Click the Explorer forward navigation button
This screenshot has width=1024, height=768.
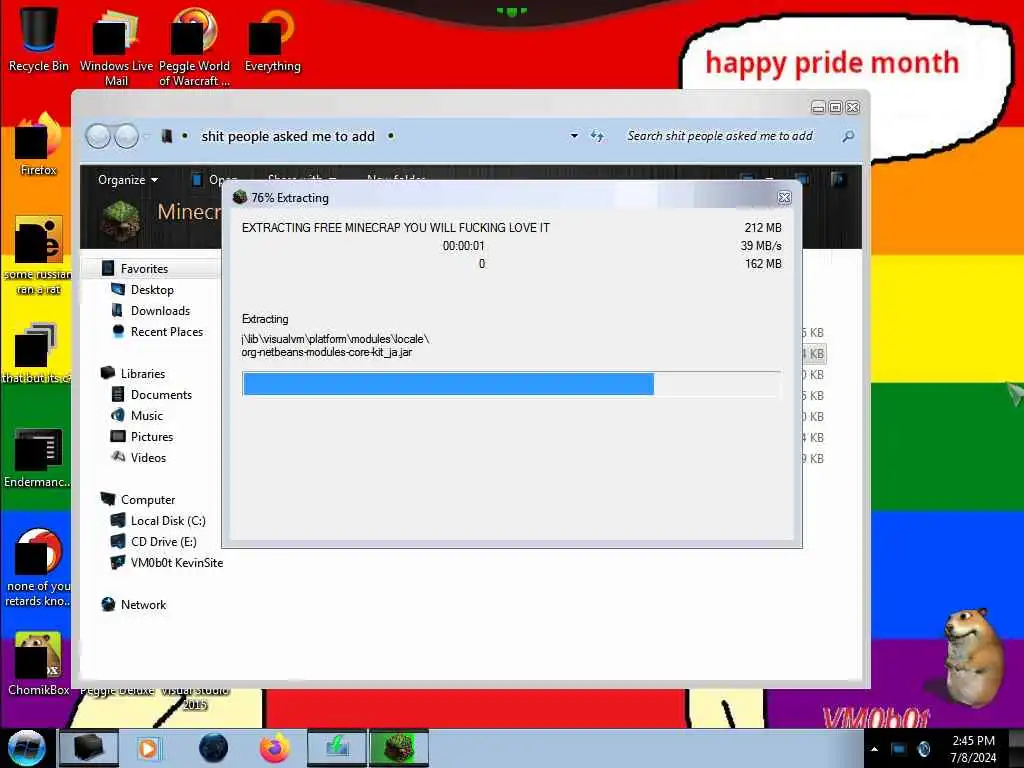[x=127, y=136]
